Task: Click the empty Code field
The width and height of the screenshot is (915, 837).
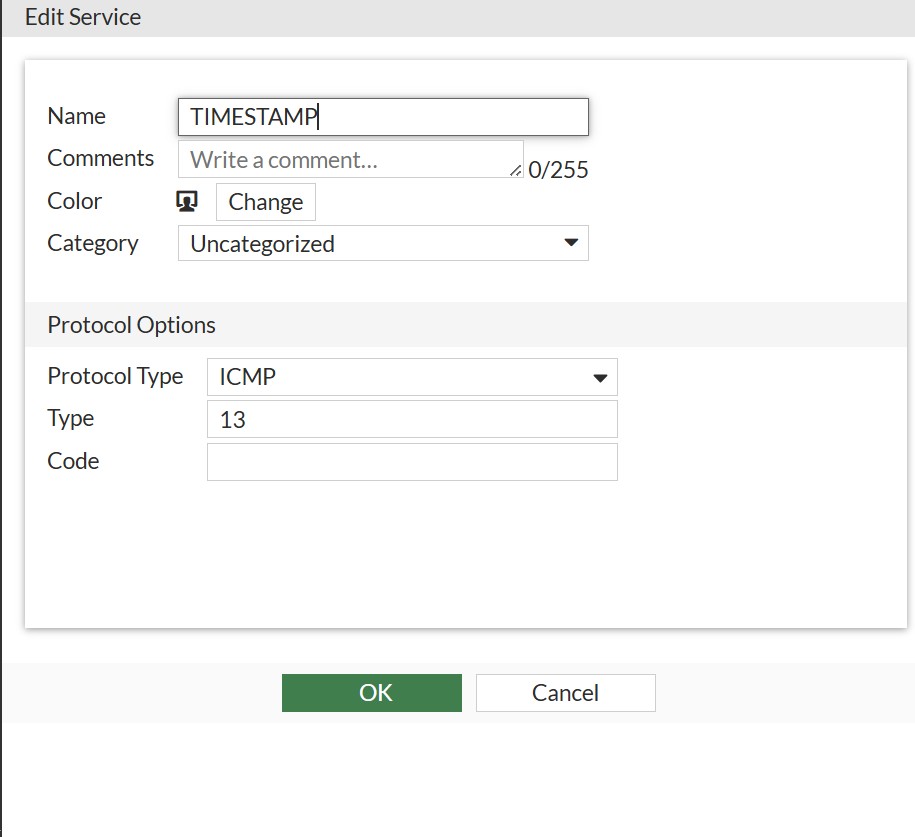Action: click(413, 462)
